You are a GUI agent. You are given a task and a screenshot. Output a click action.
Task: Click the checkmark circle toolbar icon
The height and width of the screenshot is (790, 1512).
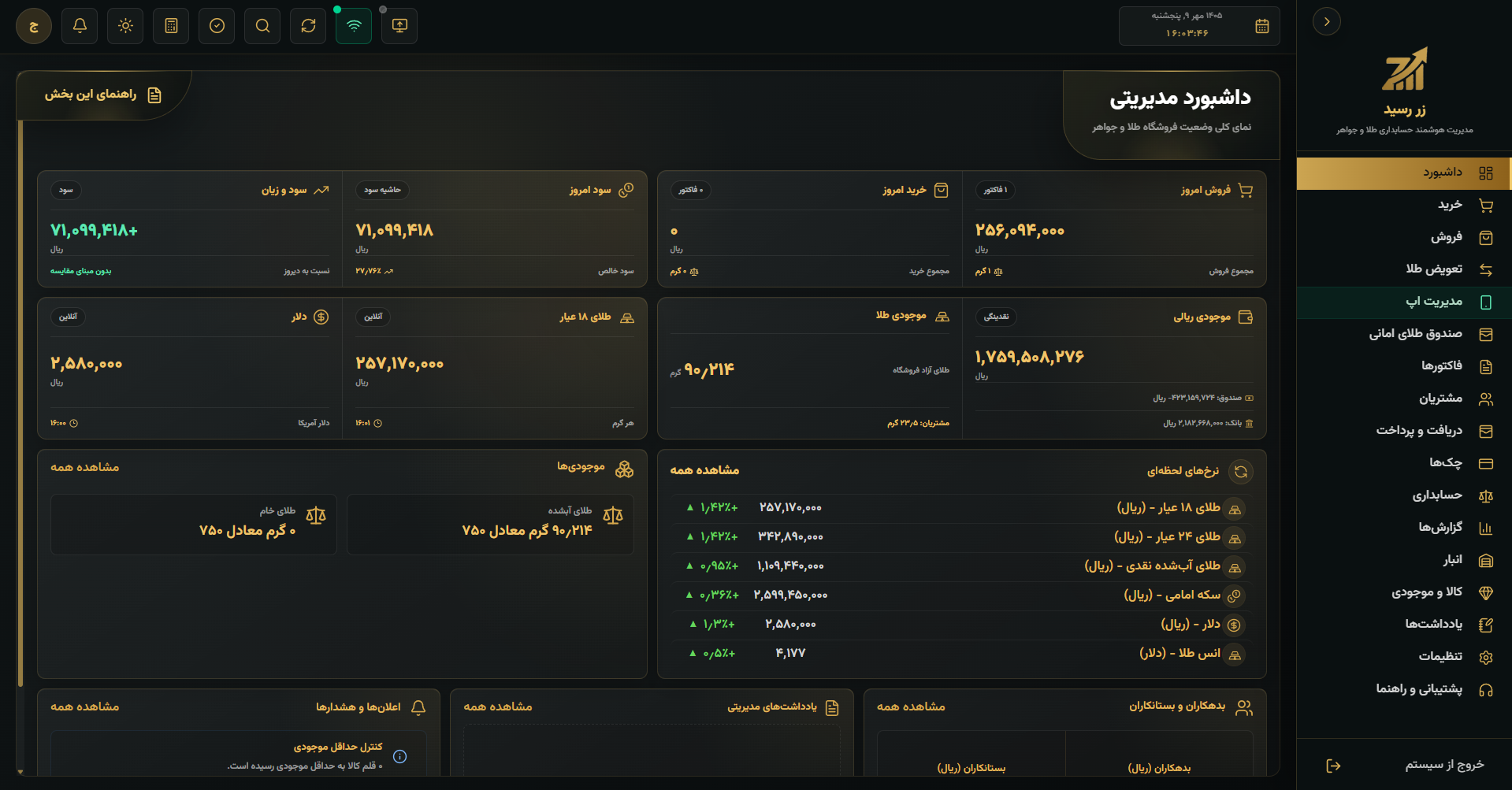tap(217, 26)
